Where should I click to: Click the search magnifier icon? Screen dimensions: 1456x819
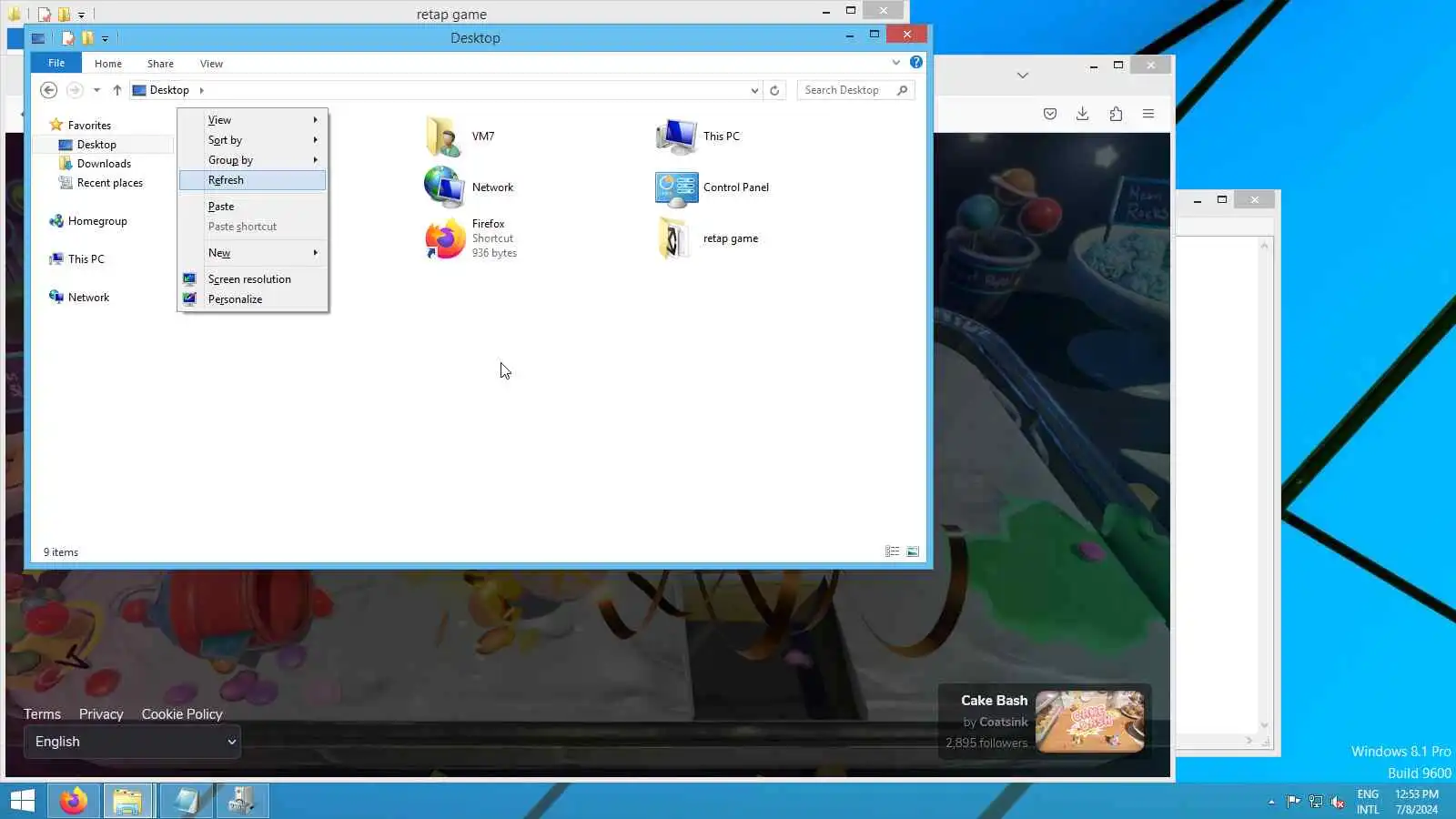[x=902, y=90]
